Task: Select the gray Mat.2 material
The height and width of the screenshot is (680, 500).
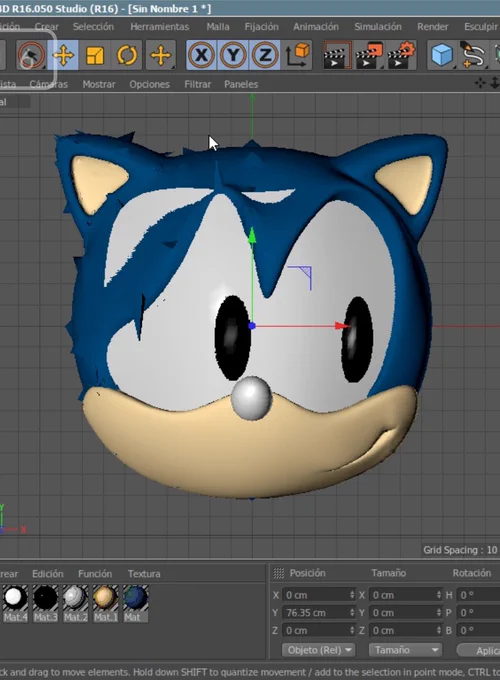Action: click(75, 603)
